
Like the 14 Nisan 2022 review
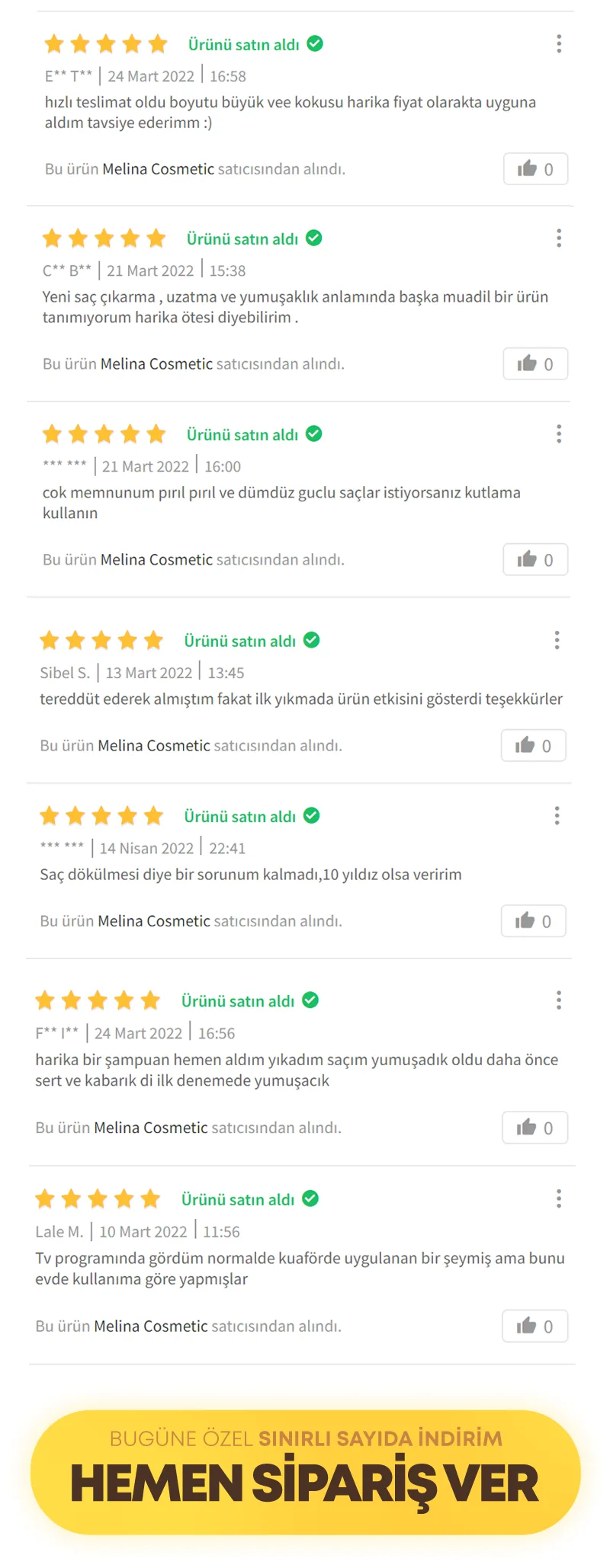pyautogui.click(x=533, y=921)
